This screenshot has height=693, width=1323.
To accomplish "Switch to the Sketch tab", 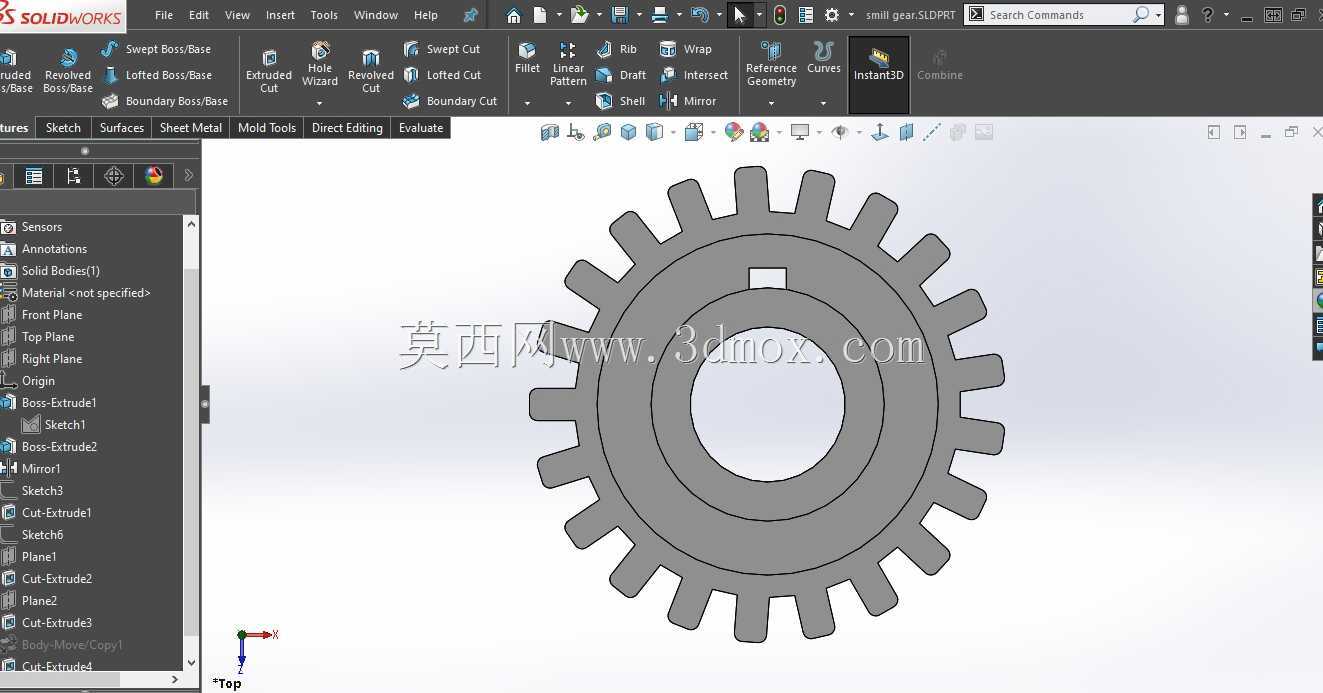I will click(63, 128).
